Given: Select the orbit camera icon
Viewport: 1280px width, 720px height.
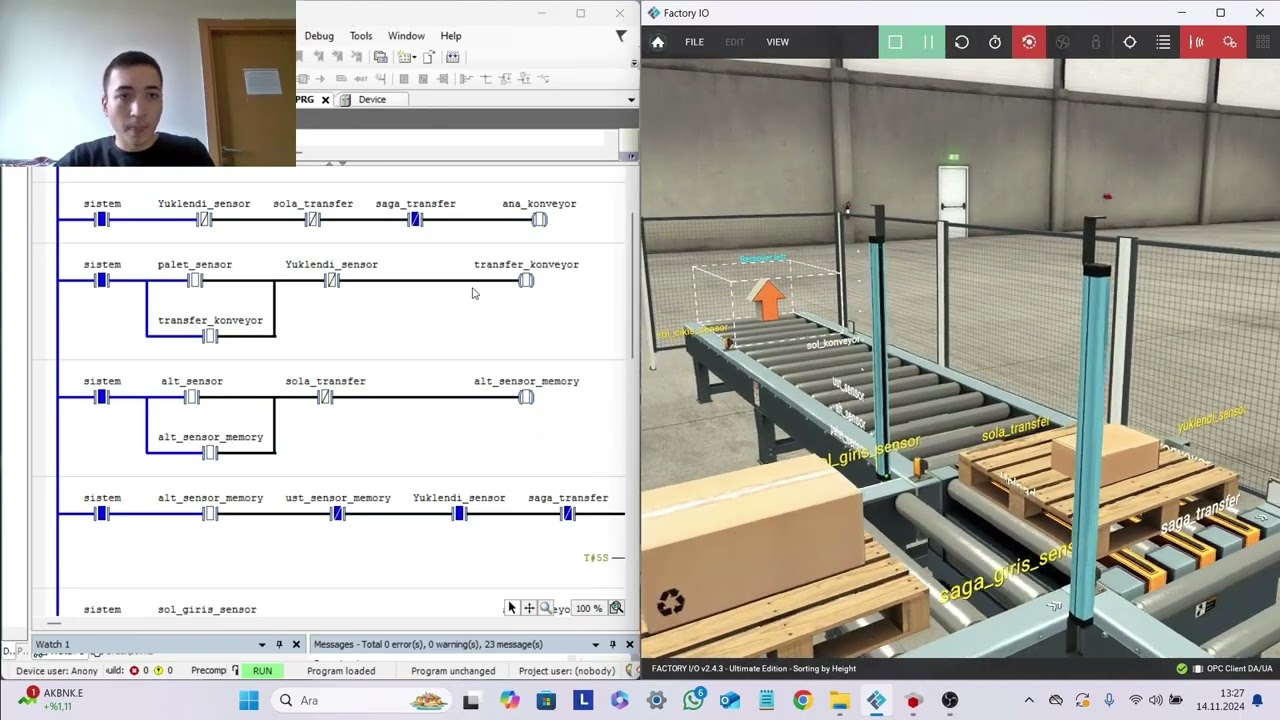Looking at the screenshot, I should click(x=1063, y=42).
